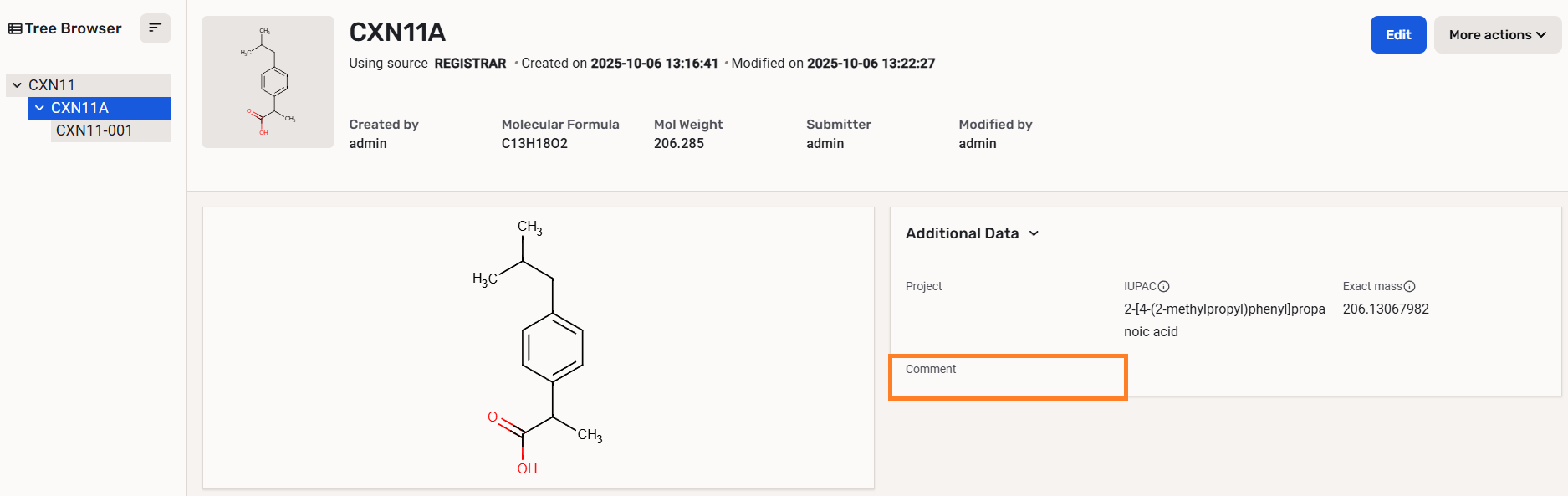Click the REGISTRAR source label

(470, 64)
